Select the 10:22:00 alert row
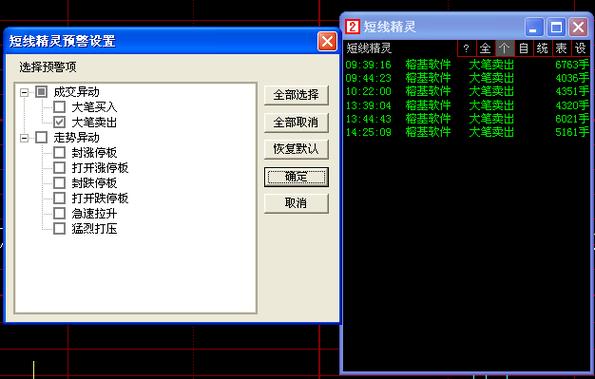This screenshot has height=379, width=595. pyautogui.click(x=467, y=91)
